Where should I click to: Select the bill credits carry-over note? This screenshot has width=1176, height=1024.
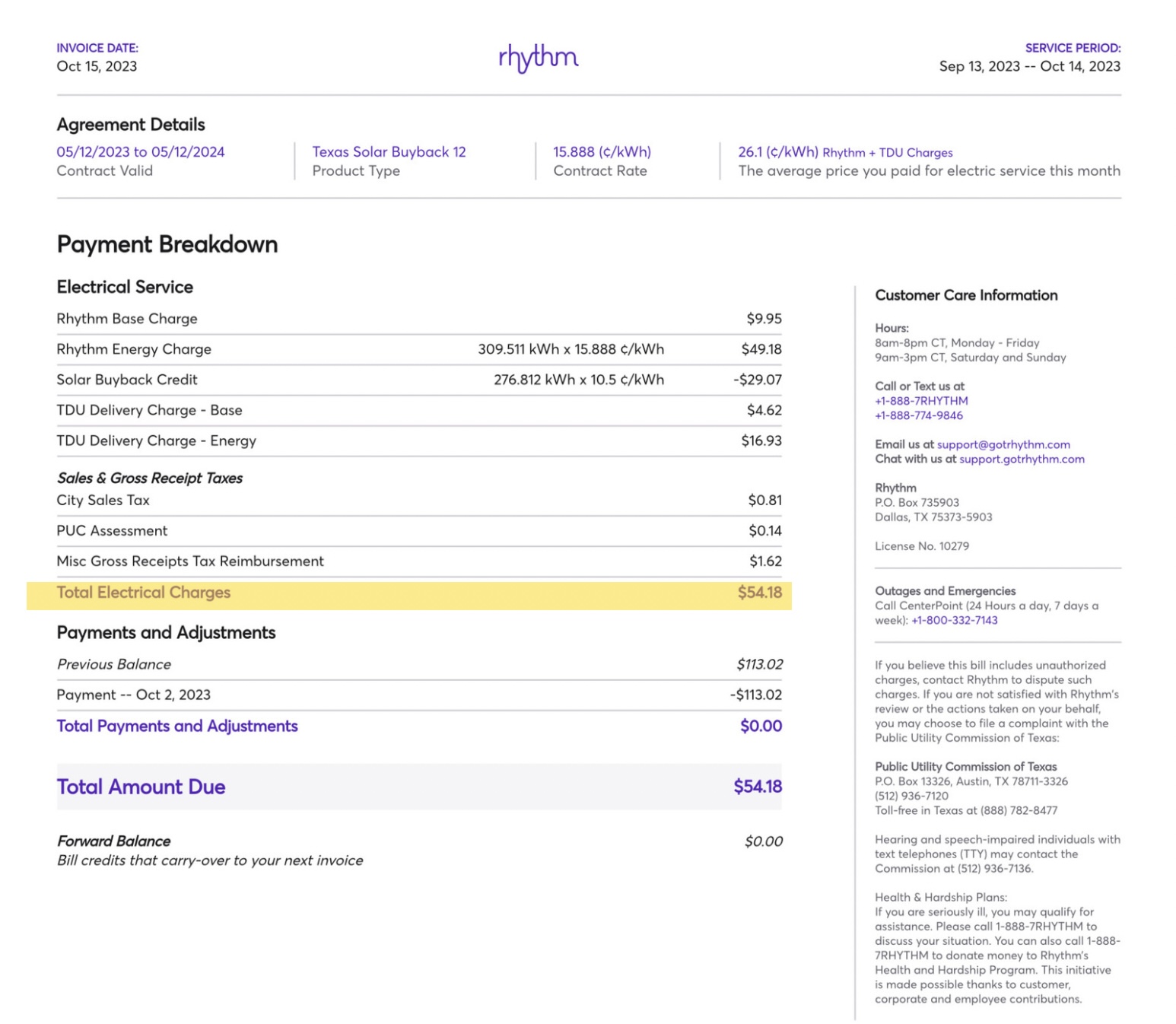210,860
